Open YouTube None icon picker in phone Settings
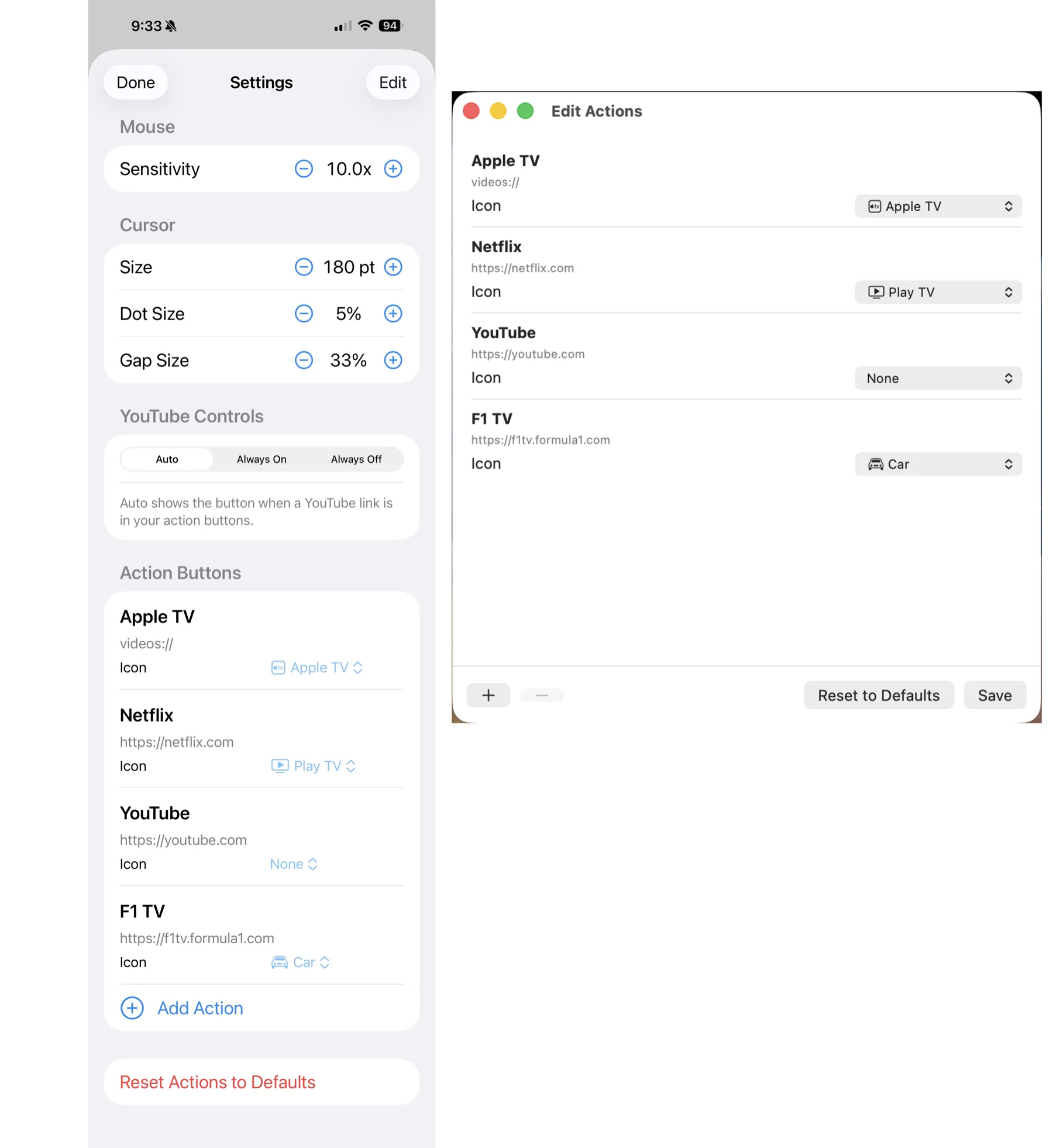Image resolution: width=1053 pixels, height=1148 pixels. 294,864
